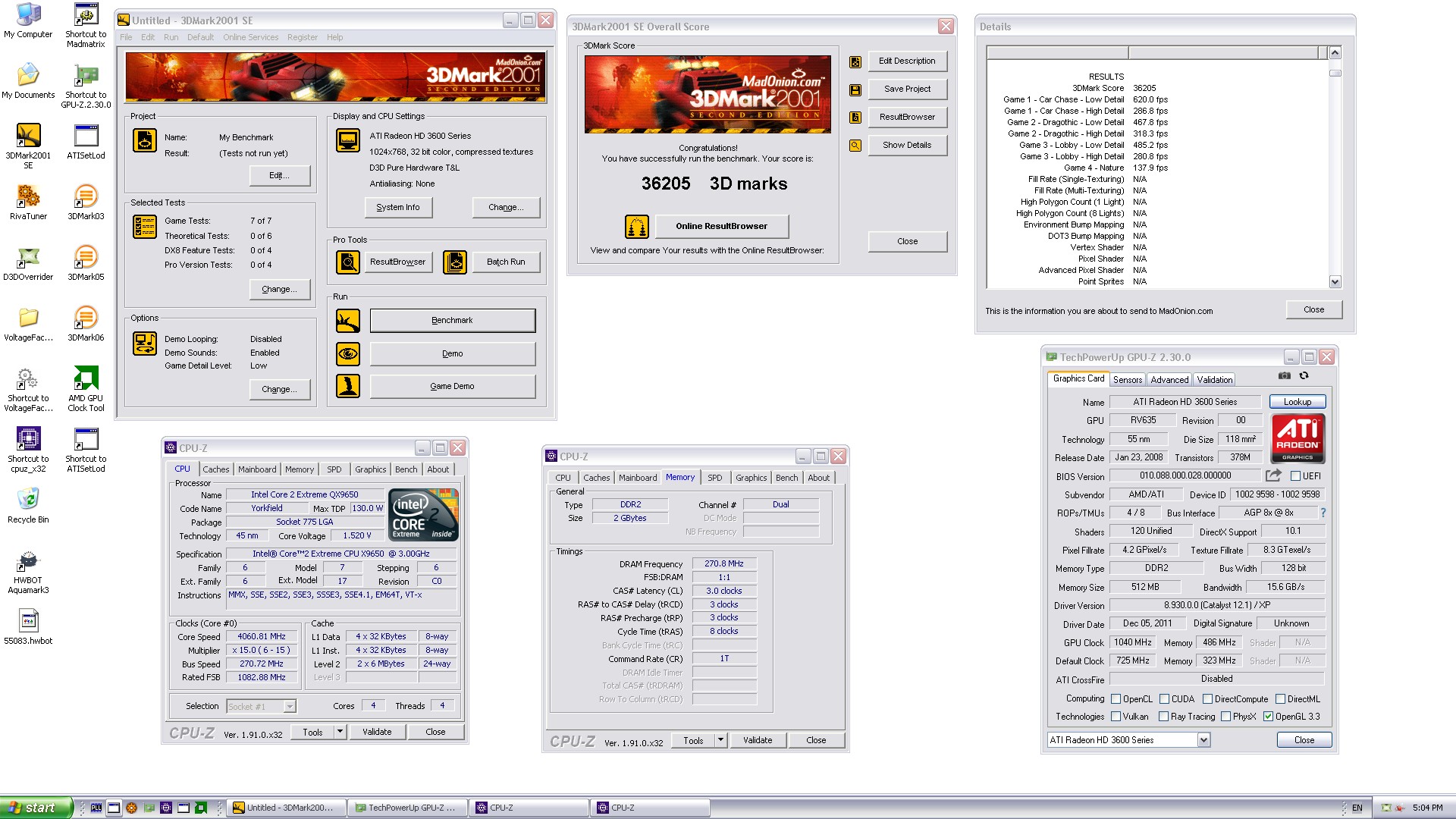Toggle the OpenCL checkbox in GPU-Z

[1116, 699]
